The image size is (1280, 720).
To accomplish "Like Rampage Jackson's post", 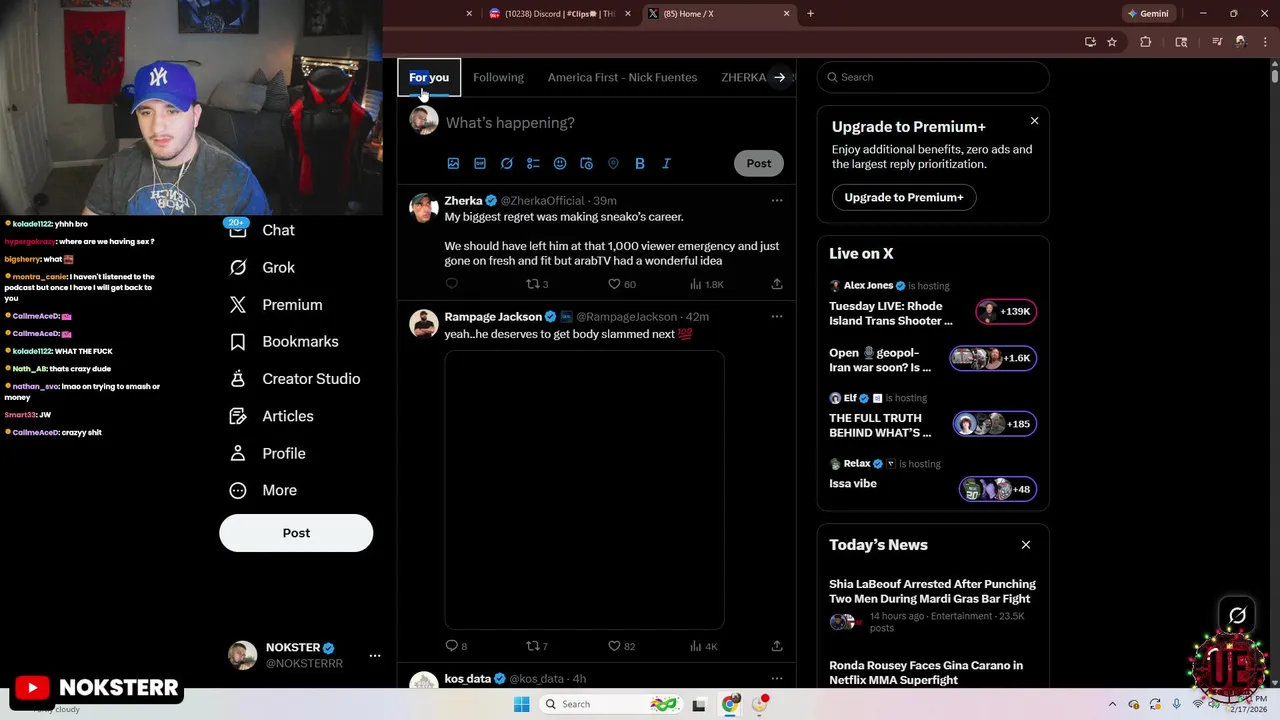I will (x=621, y=646).
